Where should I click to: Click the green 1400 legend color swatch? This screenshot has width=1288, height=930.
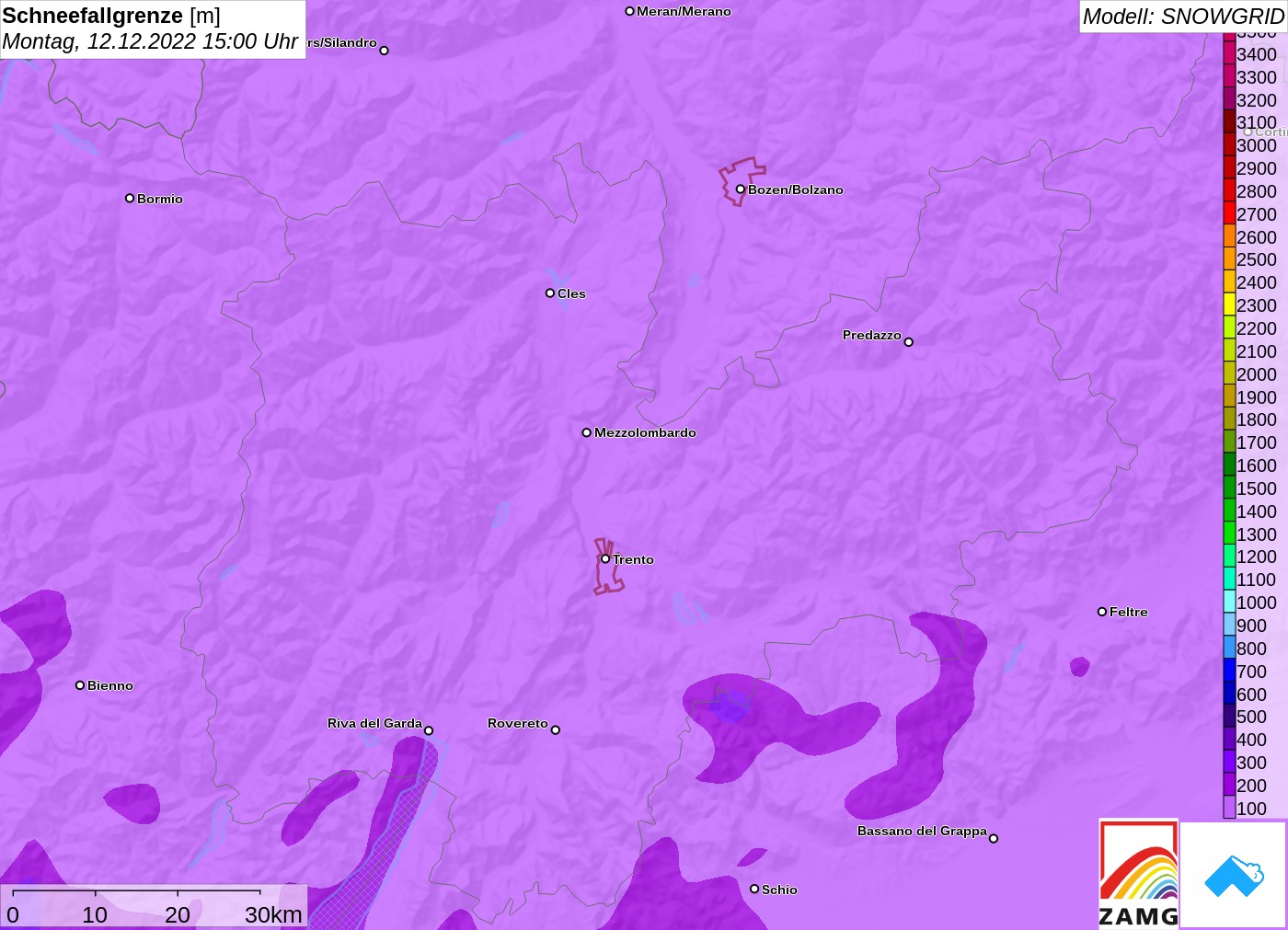pyautogui.click(x=1229, y=511)
